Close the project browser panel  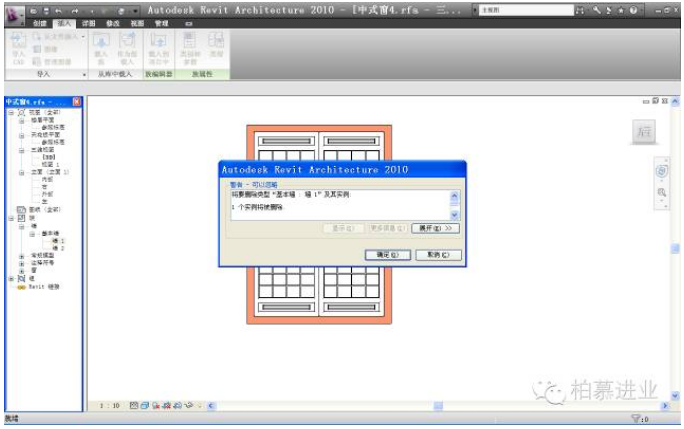(76, 101)
